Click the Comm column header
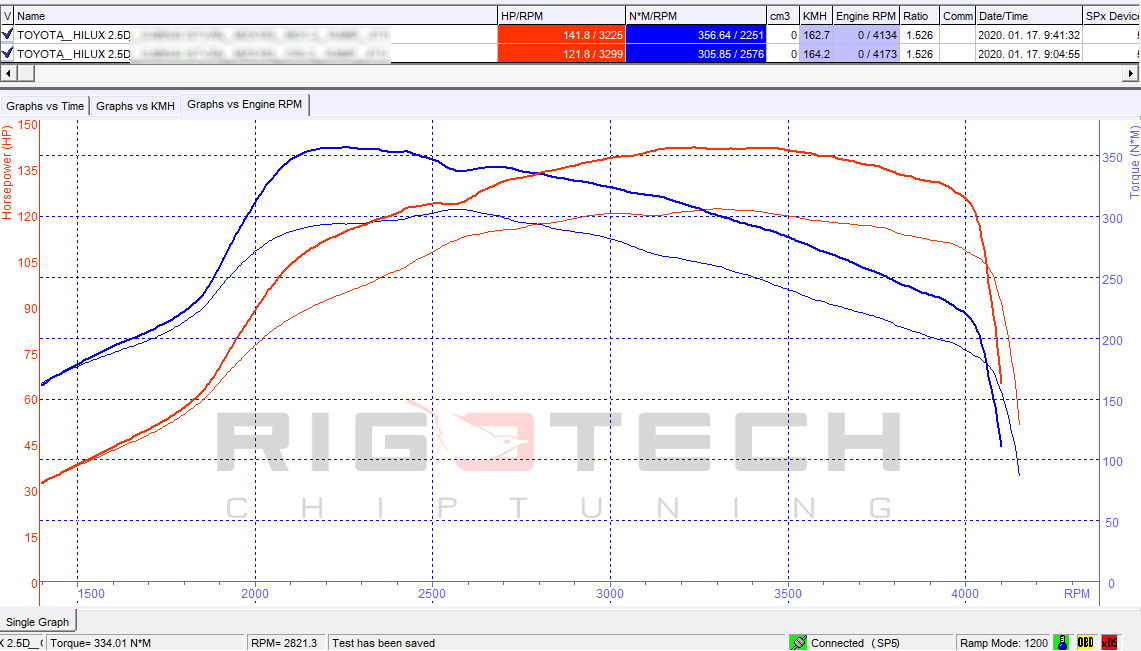This screenshot has width=1141, height=651. point(958,15)
